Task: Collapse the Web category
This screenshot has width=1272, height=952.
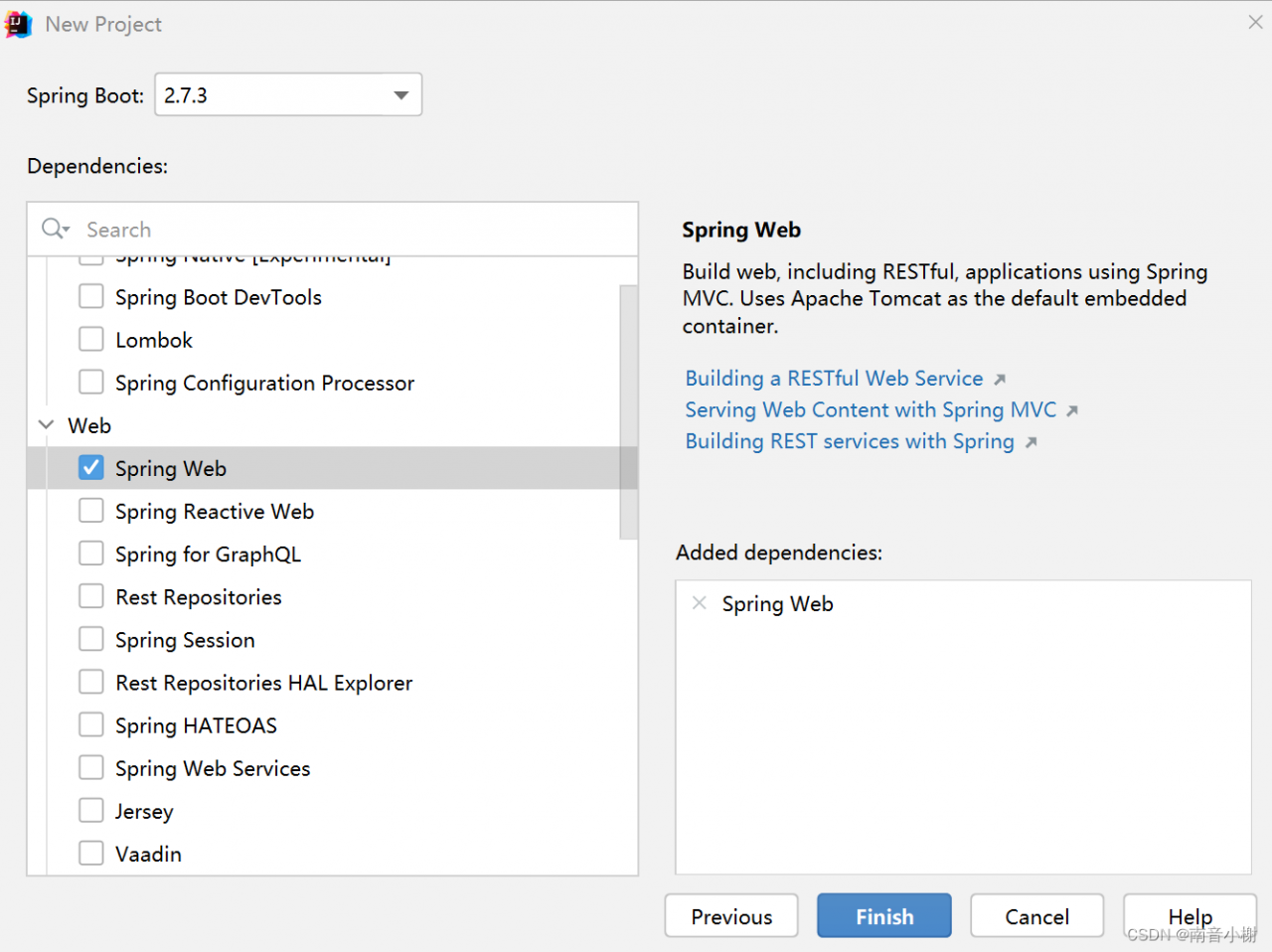Action: pyautogui.click(x=46, y=424)
